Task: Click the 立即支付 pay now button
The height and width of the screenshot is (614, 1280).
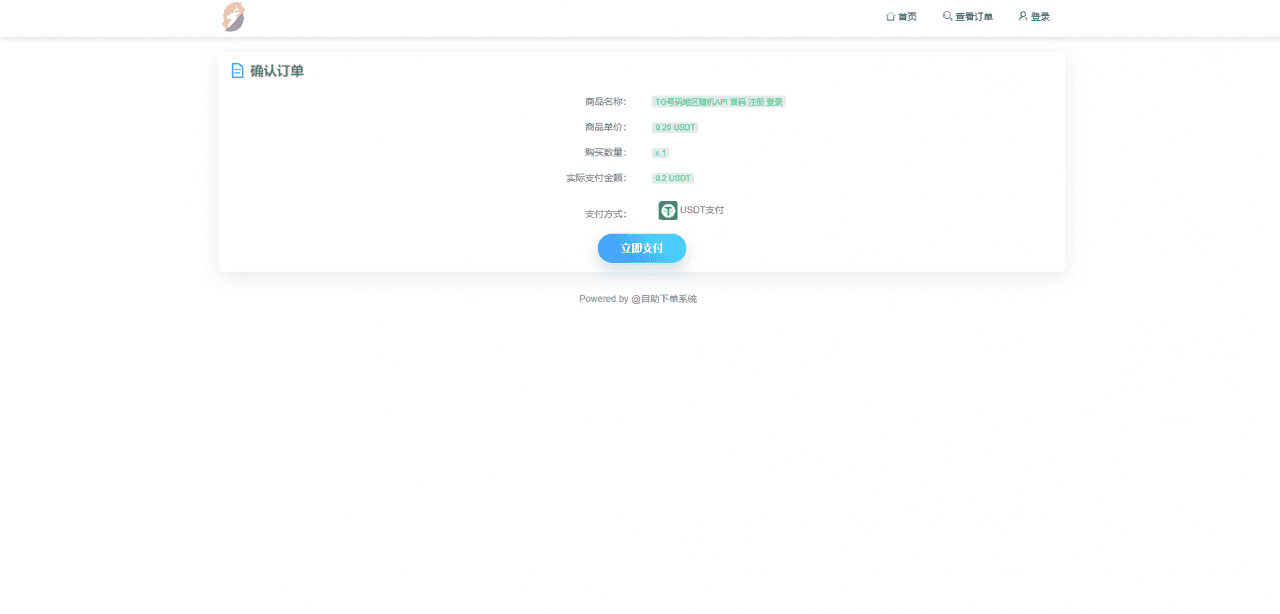Action: pos(642,248)
